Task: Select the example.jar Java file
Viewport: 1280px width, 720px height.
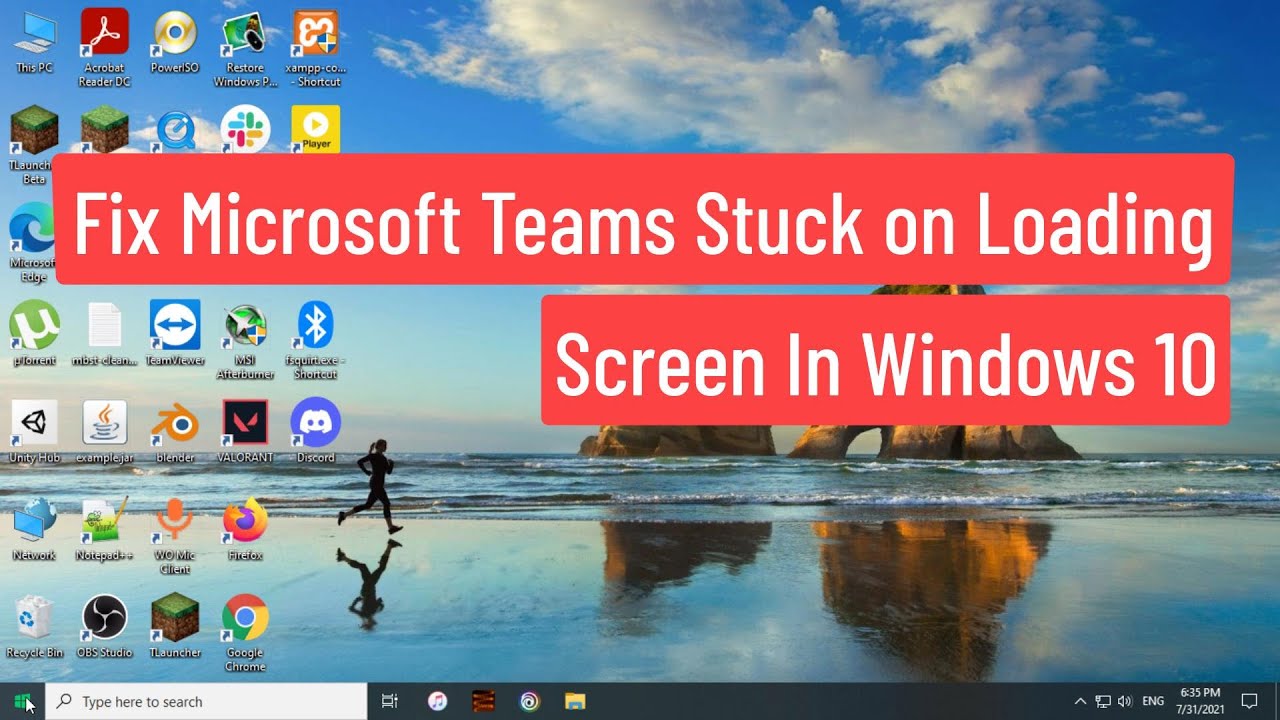Action: [x=105, y=431]
